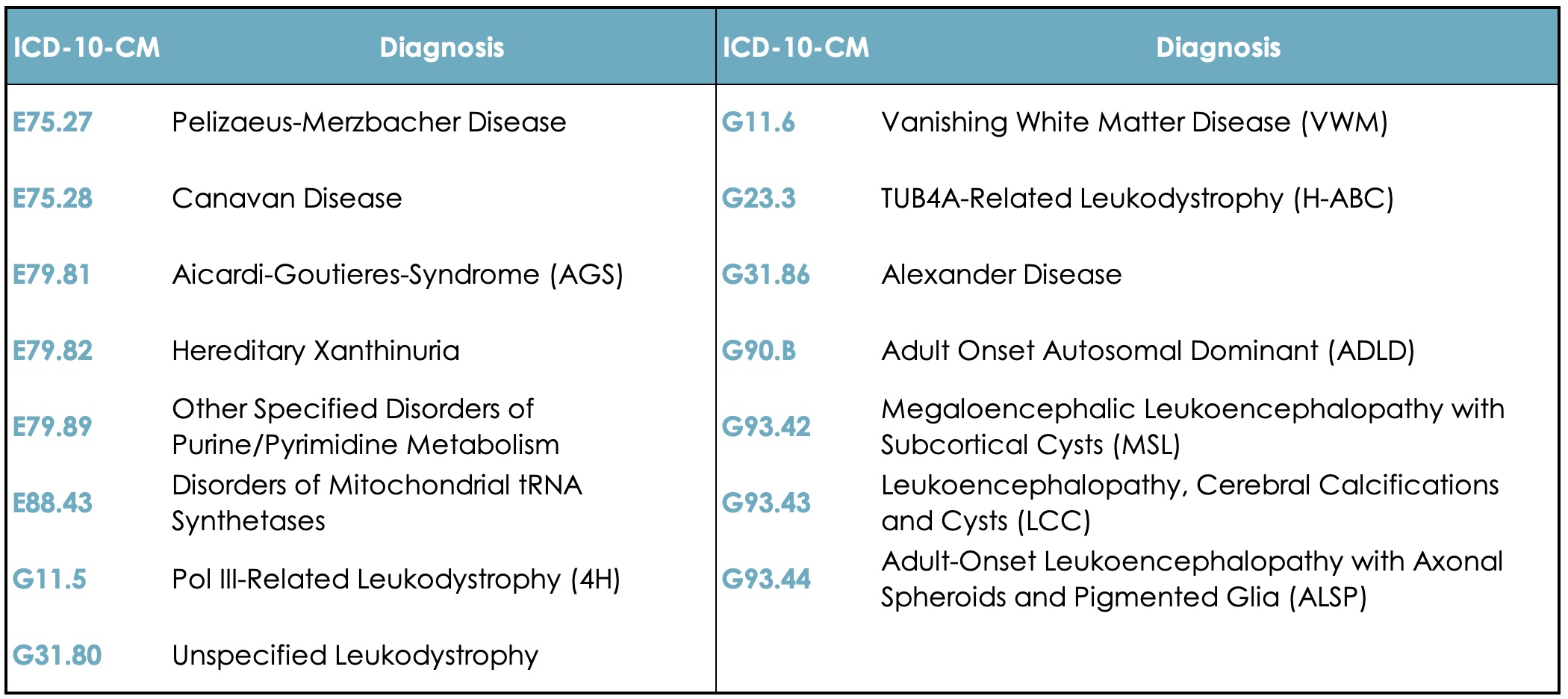Click the Canavan Disease entry

(x=287, y=198)
